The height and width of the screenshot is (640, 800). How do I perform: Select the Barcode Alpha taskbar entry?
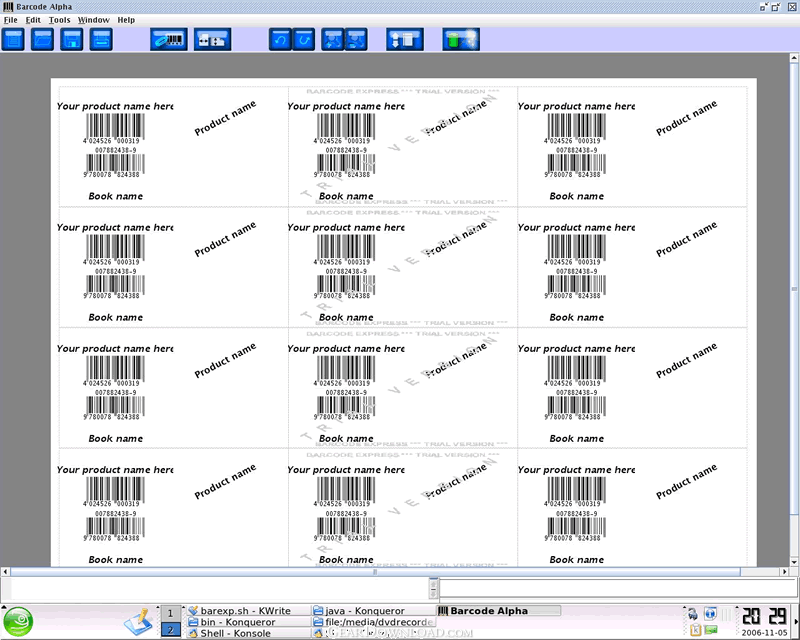[499, 610]
